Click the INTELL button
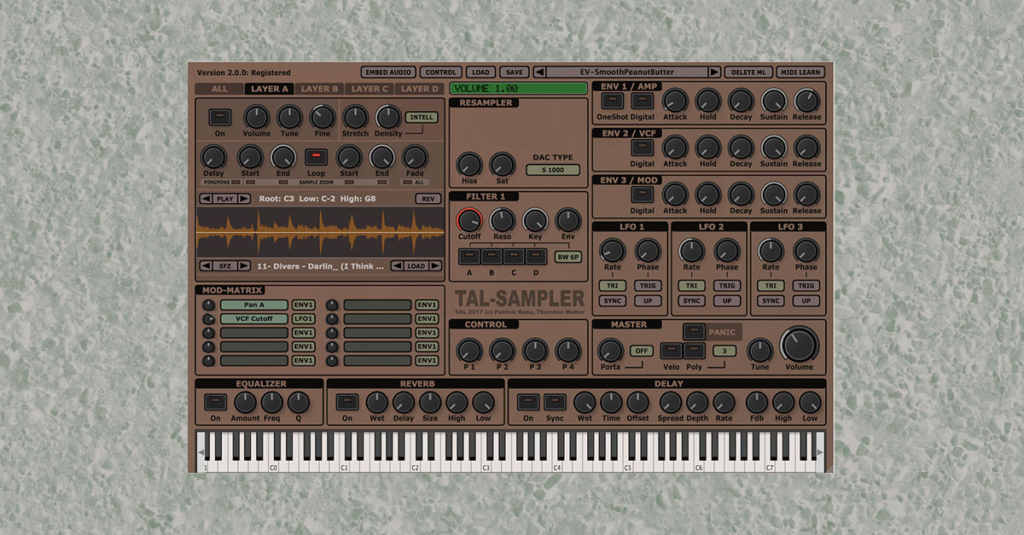 (421, 118)
